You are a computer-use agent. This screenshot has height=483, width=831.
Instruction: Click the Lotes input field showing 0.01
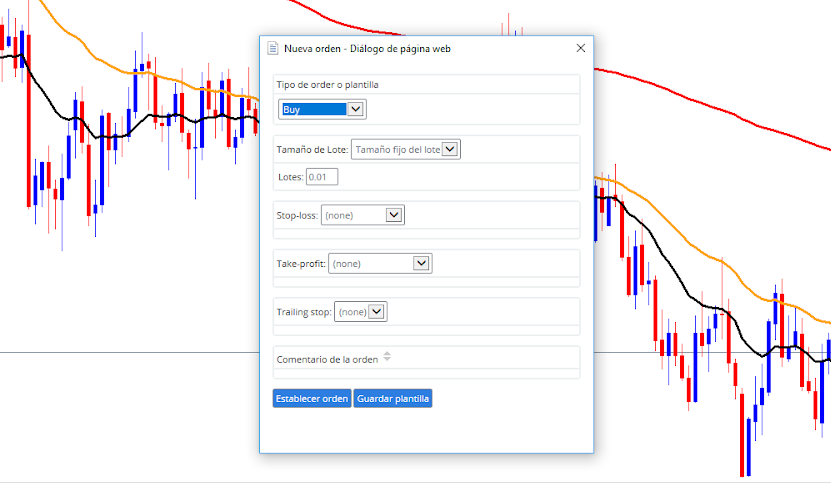pyautogui.click(x=322, y=177)
